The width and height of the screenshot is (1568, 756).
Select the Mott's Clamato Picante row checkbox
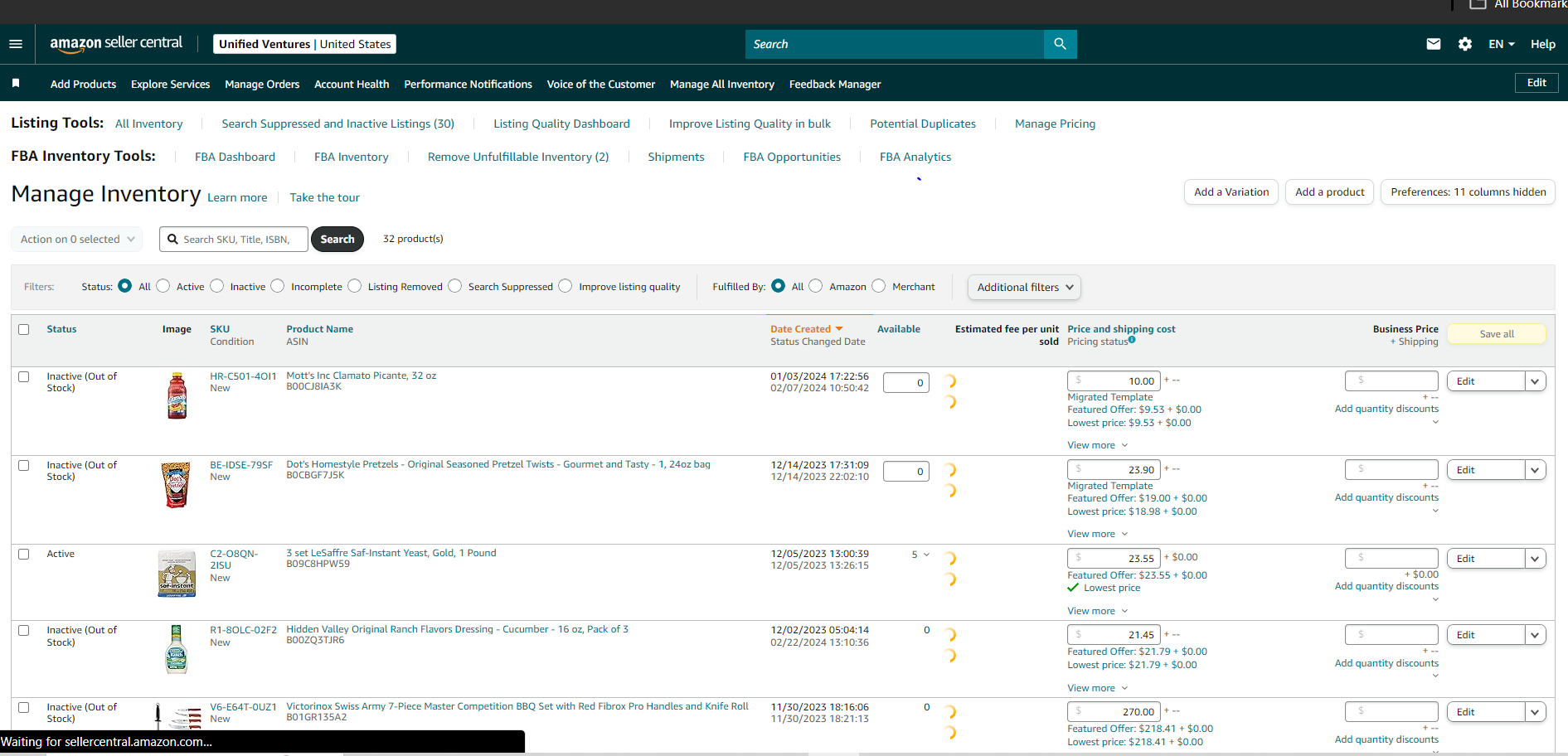point(24,376)
